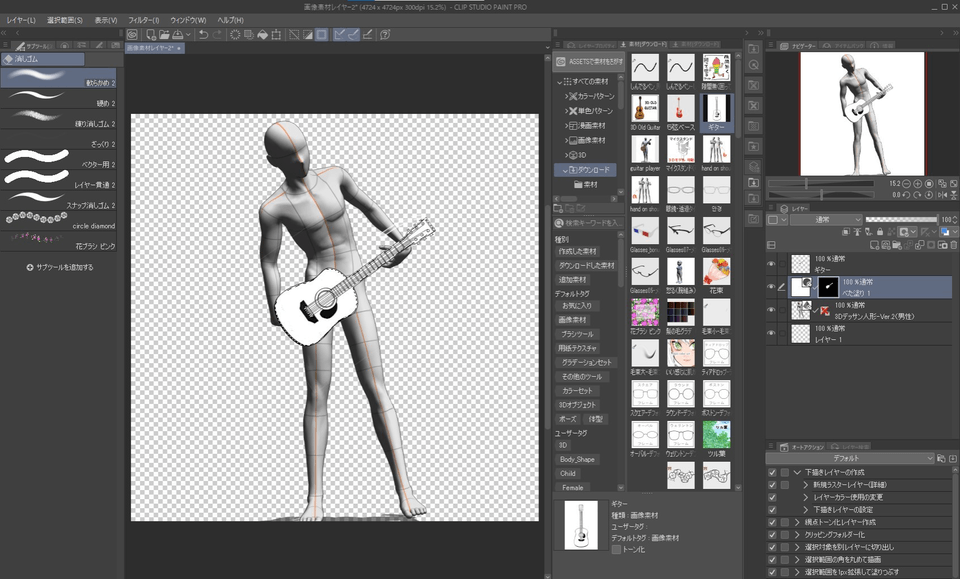Viewport: 960px width, 579px height.
Task: Toggle the first checkbox for 網点トーン化レイヤー作成 action
Action: (772, 522)
